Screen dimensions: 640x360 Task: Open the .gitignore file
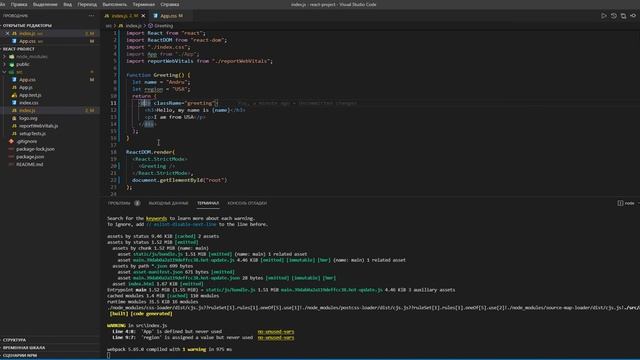pyautogui.click(x=26, y=141)
